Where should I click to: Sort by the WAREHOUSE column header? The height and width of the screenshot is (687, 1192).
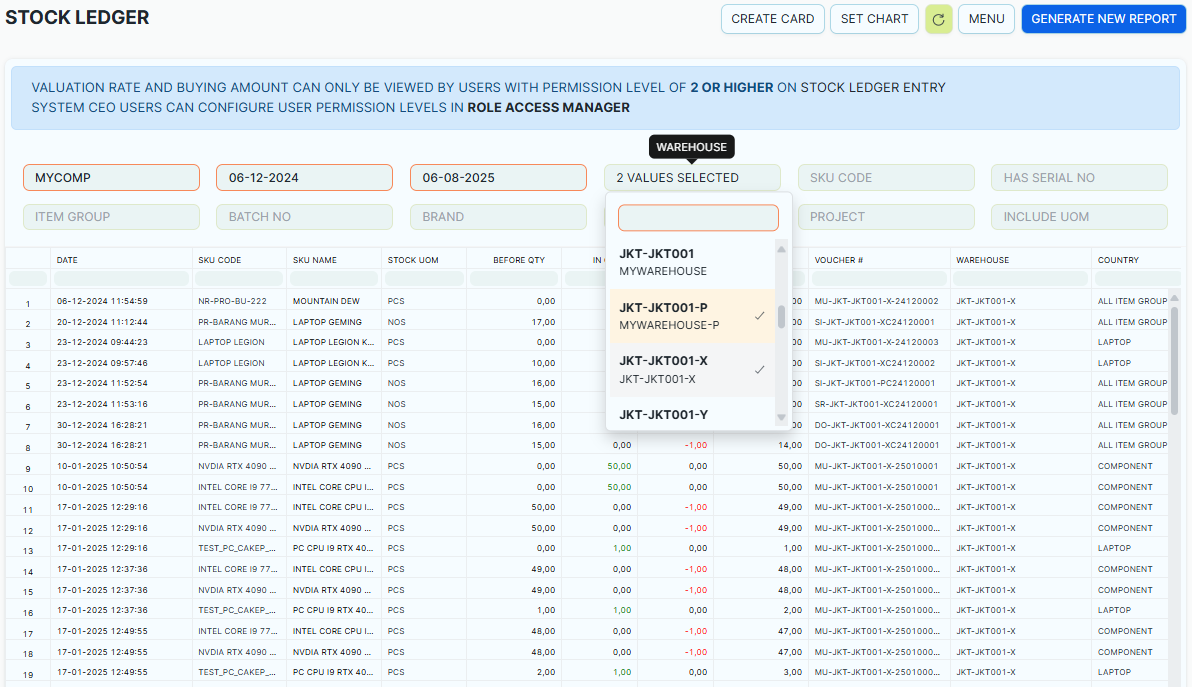click(x=982, y=260)
